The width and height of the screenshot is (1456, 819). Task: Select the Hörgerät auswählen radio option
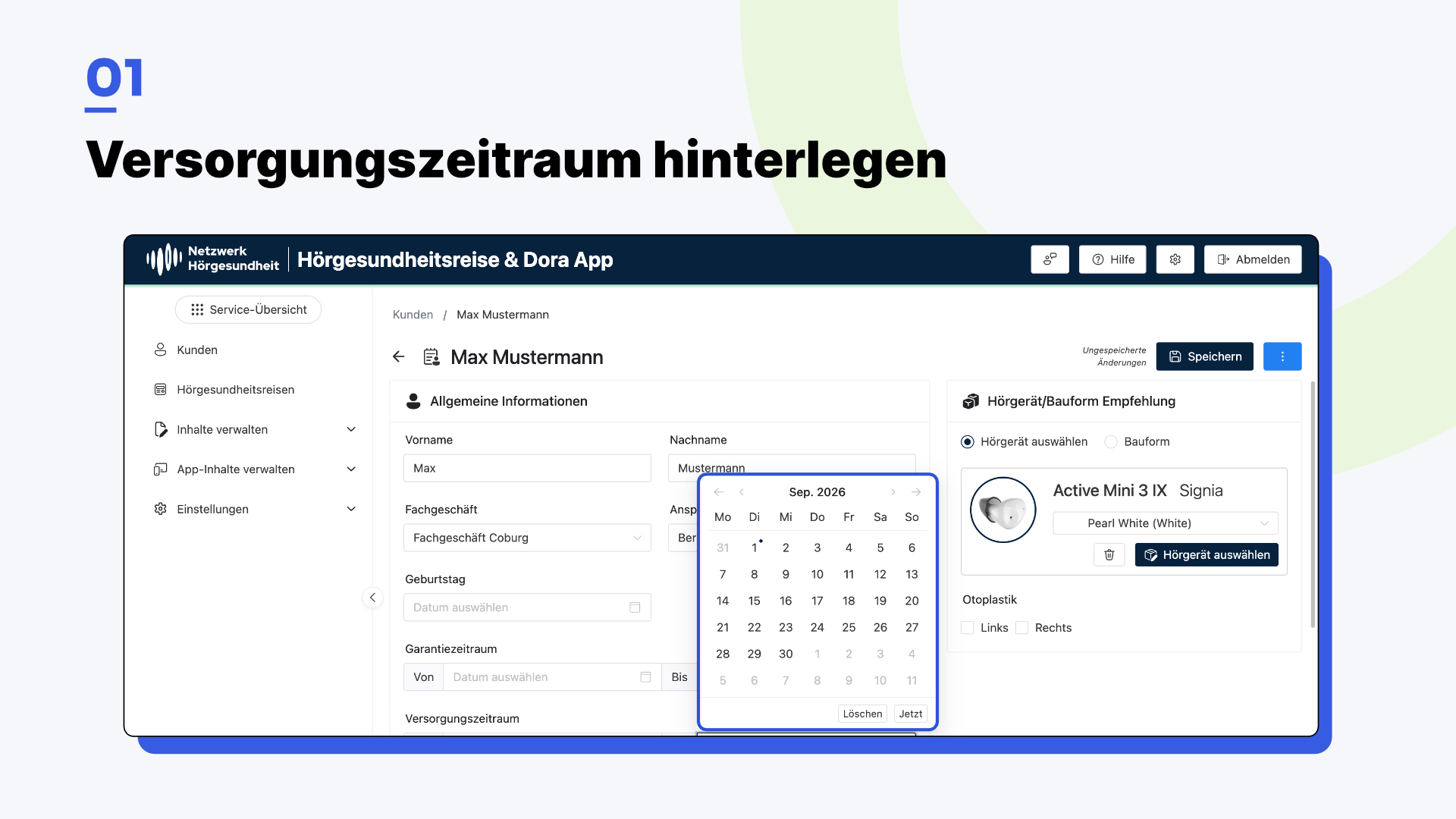pyautogui.click(x=967, y=441)
